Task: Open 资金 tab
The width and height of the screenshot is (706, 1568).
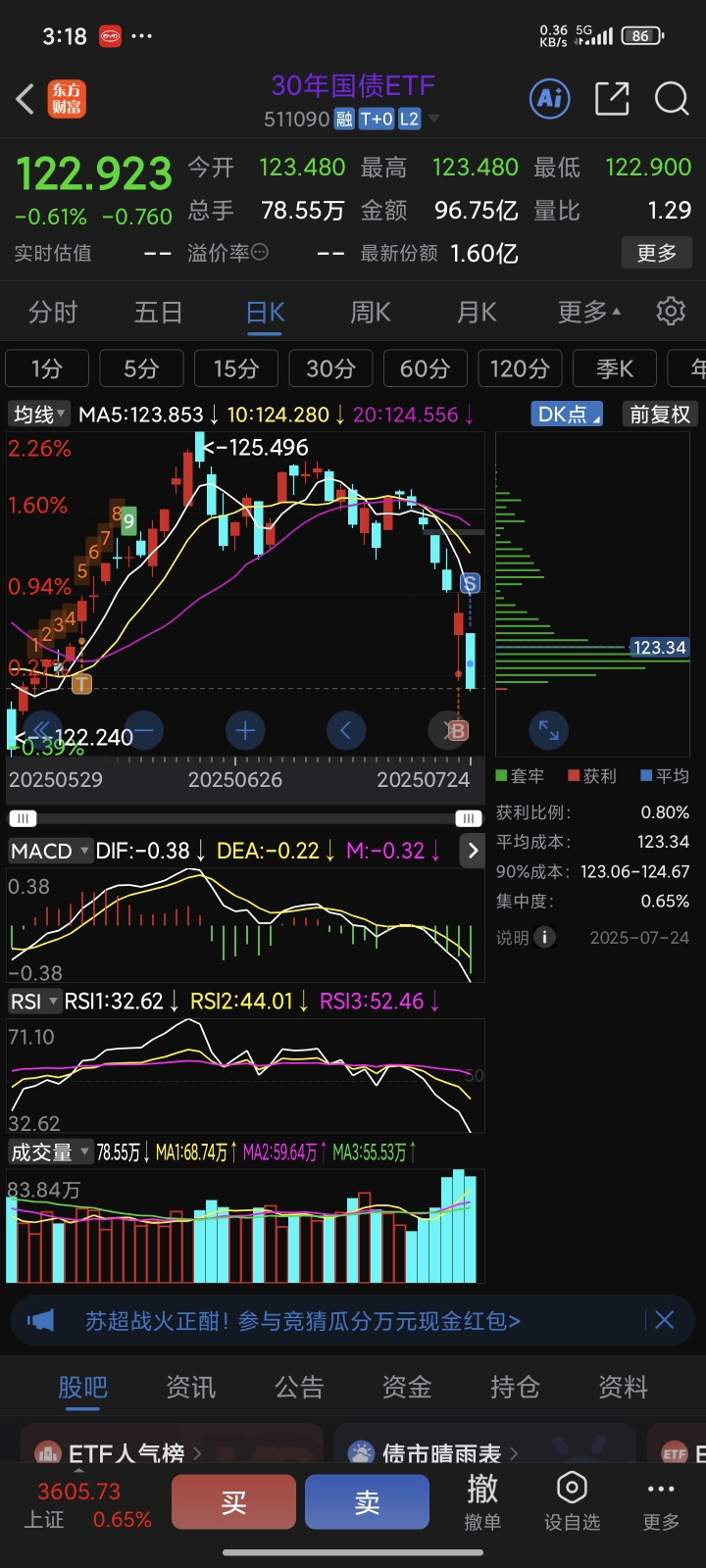Action: click(407, 1387)
